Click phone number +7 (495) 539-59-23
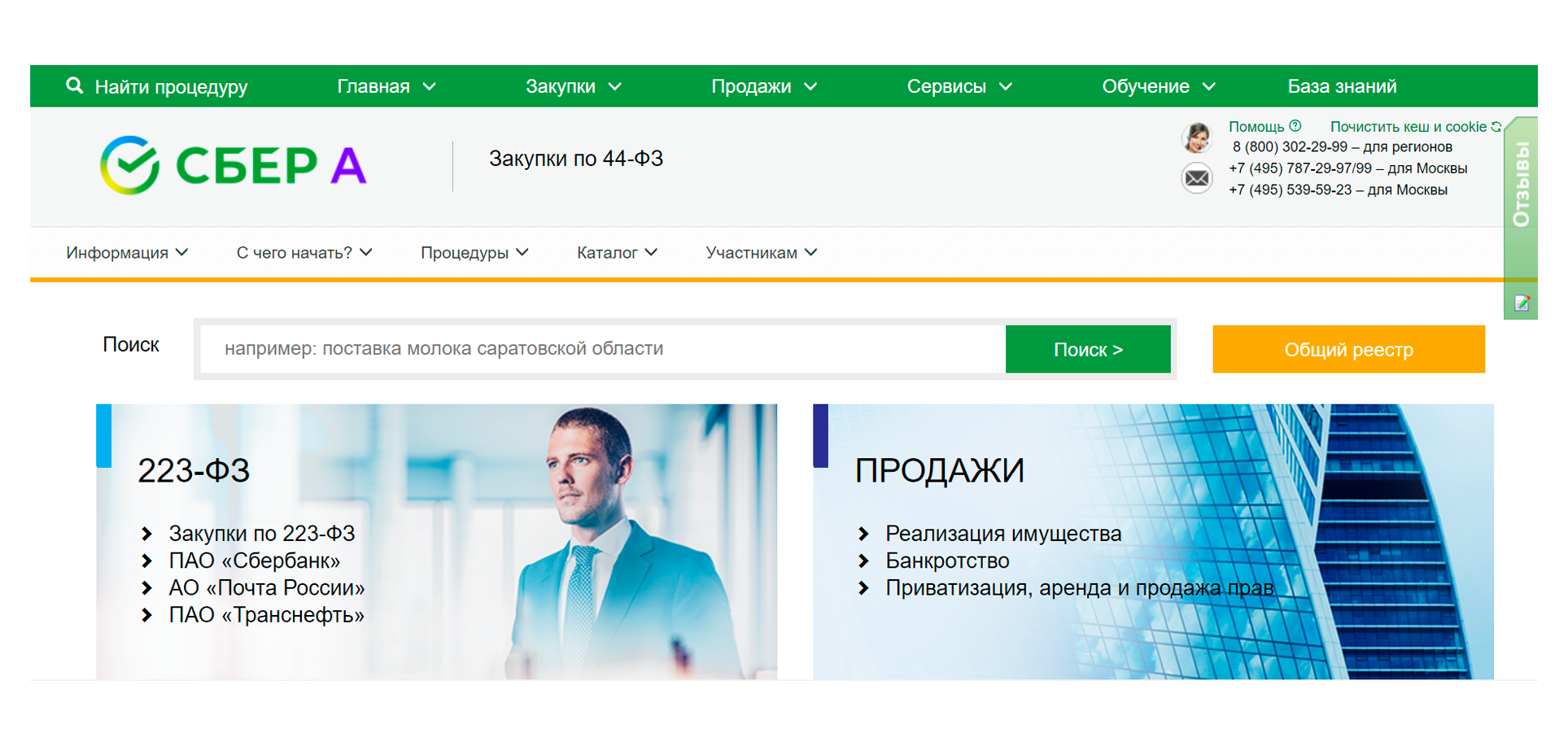This screenshot has width=1568, height=746. 1291,190
